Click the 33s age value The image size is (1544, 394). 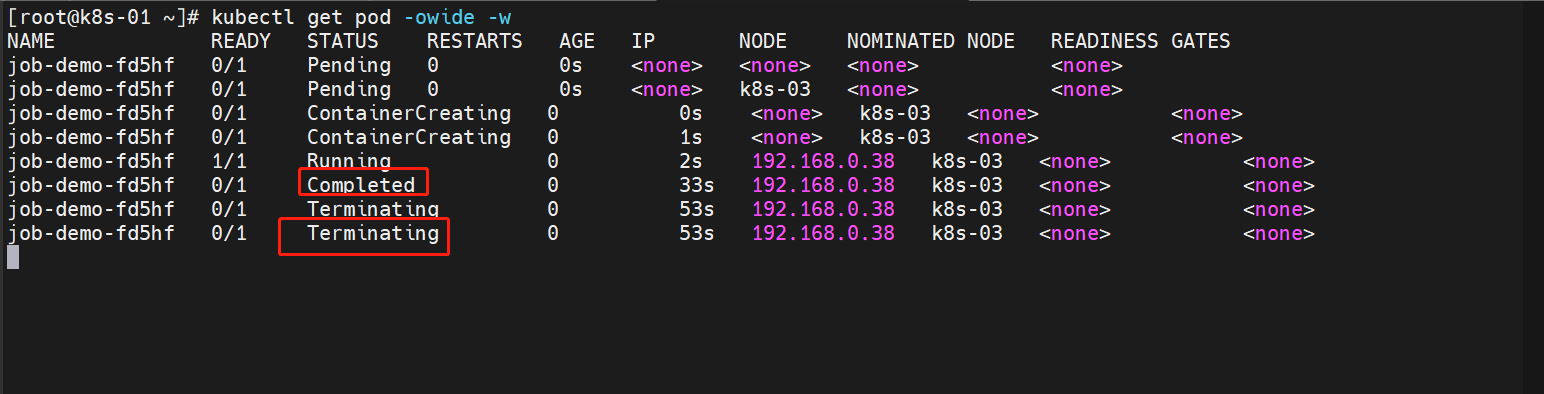pyautogui.click(x=696, y=185)
